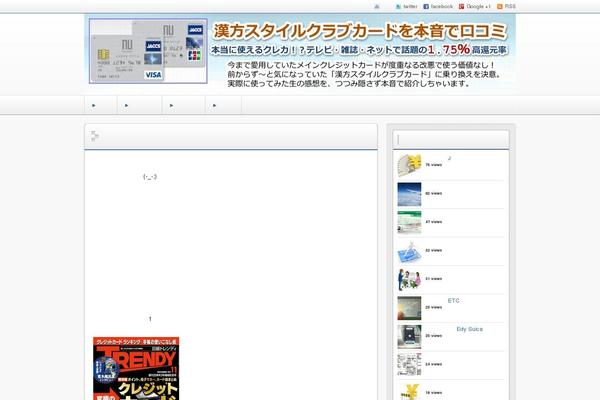Open the TRENDY magazine cover image
600x400 pixels.
[136, 368]
